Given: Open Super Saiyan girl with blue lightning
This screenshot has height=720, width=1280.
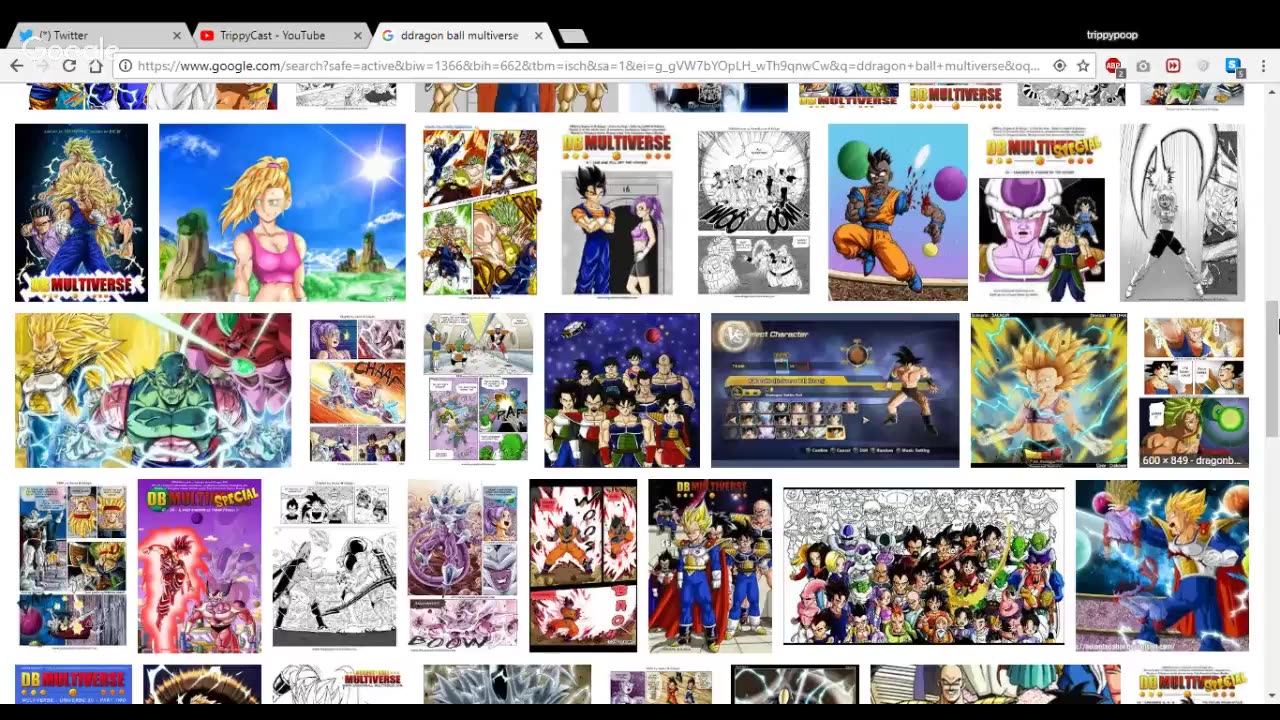Looking at the screenshot, I should coord(1049,390).
